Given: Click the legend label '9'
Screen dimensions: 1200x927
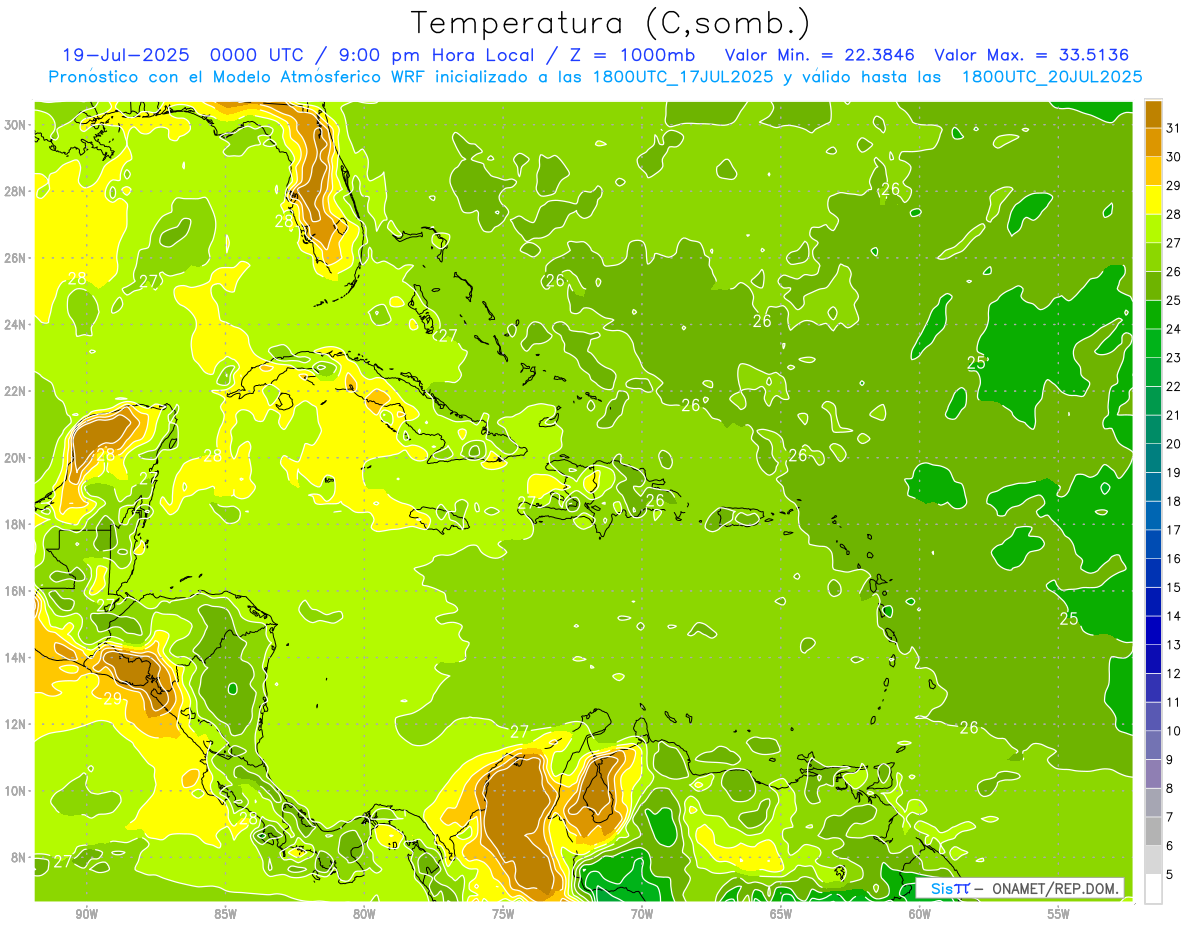Looking at the screenshot, I should (1170, 760).
